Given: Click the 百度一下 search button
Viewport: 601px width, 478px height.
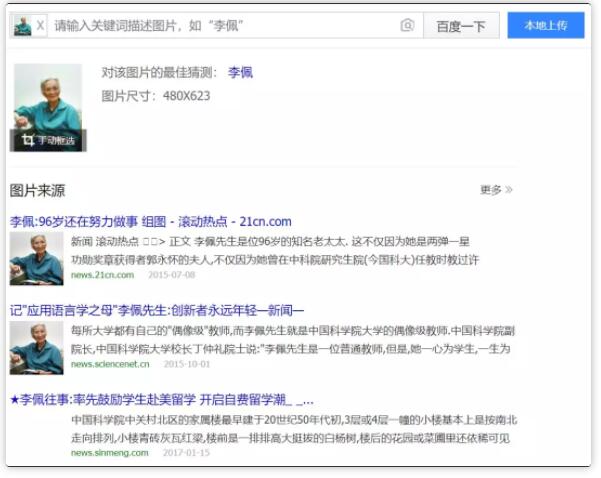Looking at the screenshot, I should (x=461, y=26).
